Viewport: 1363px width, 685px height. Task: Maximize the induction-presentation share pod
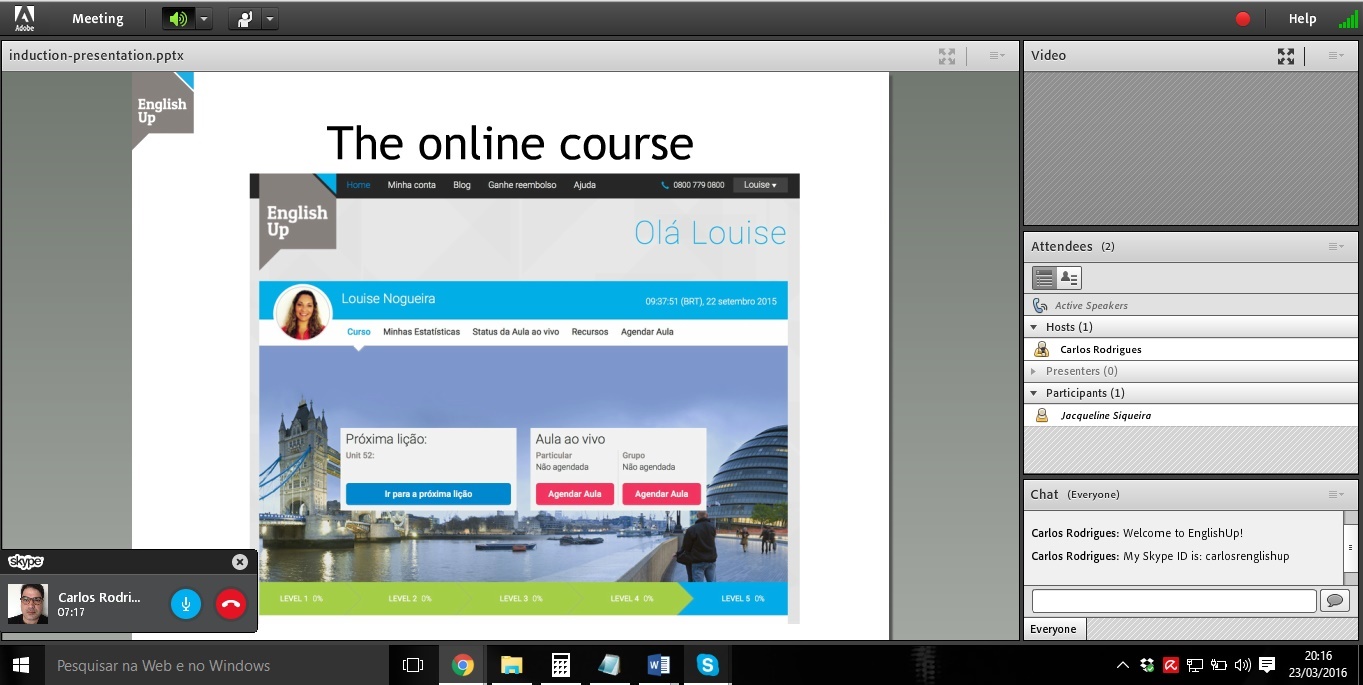947,56
